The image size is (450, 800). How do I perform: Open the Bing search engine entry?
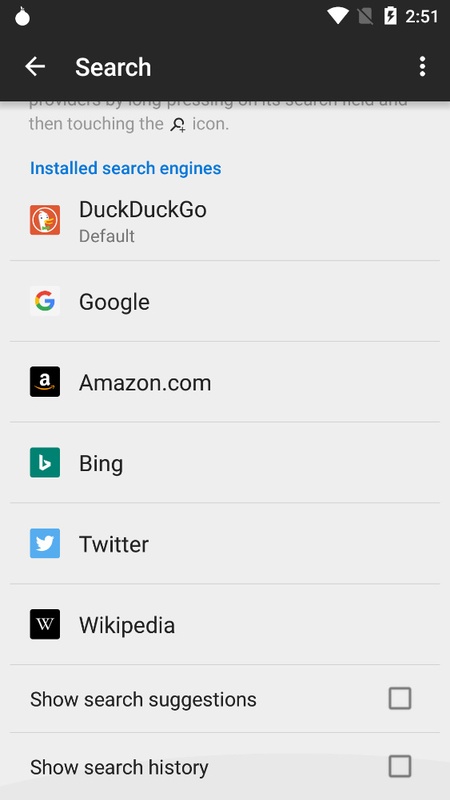pyautogui.click(x=225, y=462)
